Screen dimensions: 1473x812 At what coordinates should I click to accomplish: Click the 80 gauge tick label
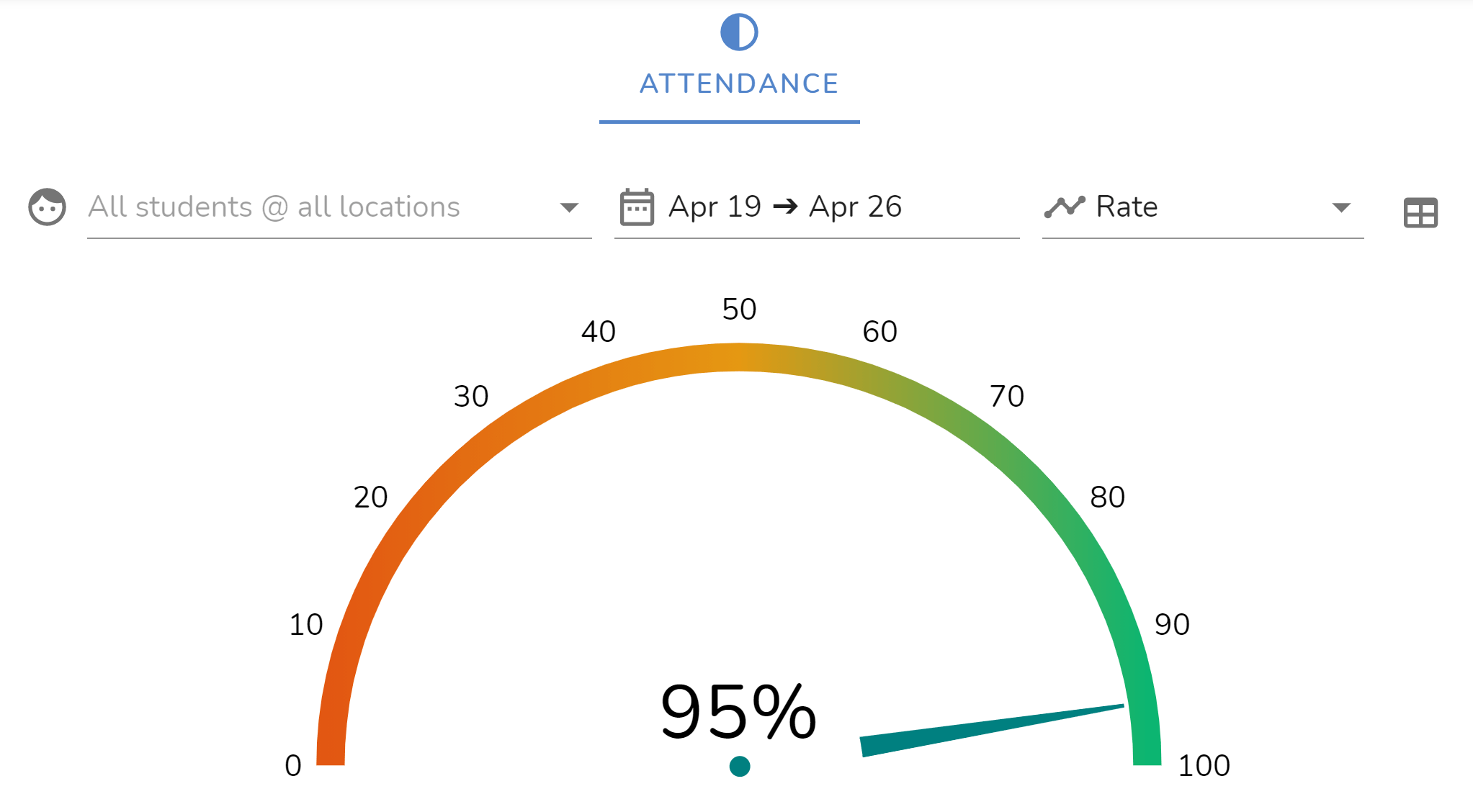click(x=1107, y=497)
